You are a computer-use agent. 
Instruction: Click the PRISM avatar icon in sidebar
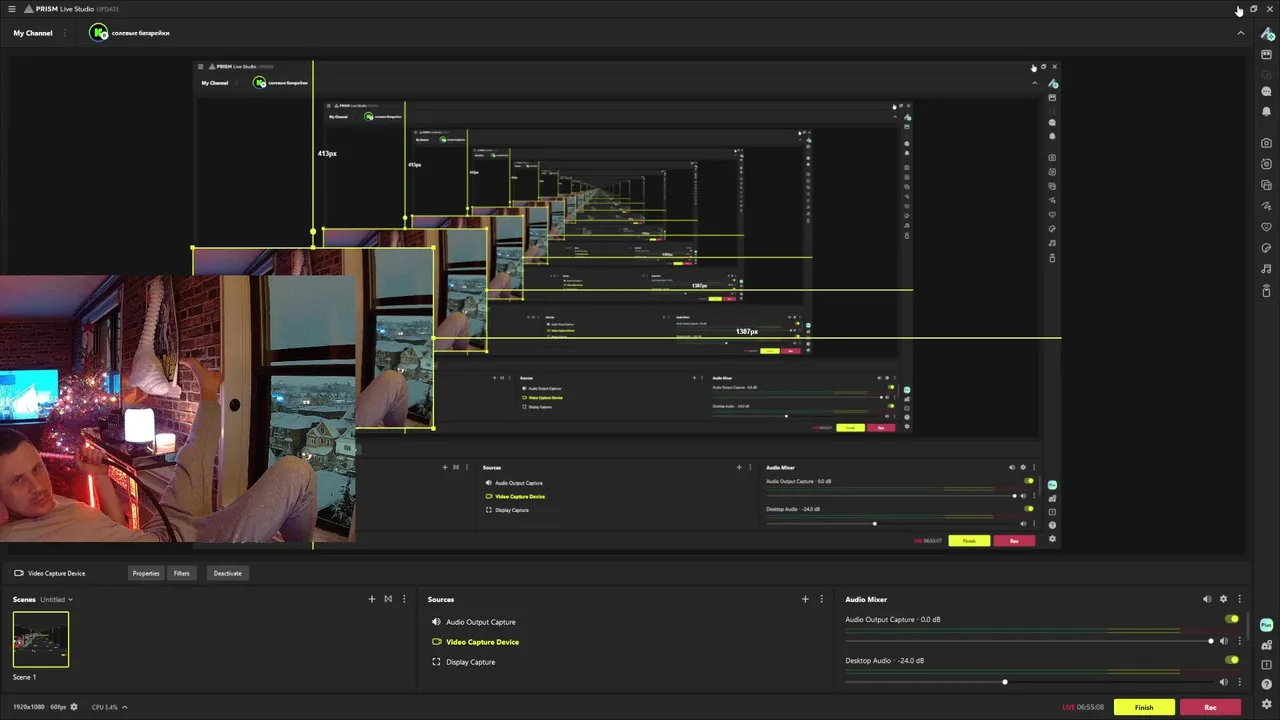[1266, 33]
